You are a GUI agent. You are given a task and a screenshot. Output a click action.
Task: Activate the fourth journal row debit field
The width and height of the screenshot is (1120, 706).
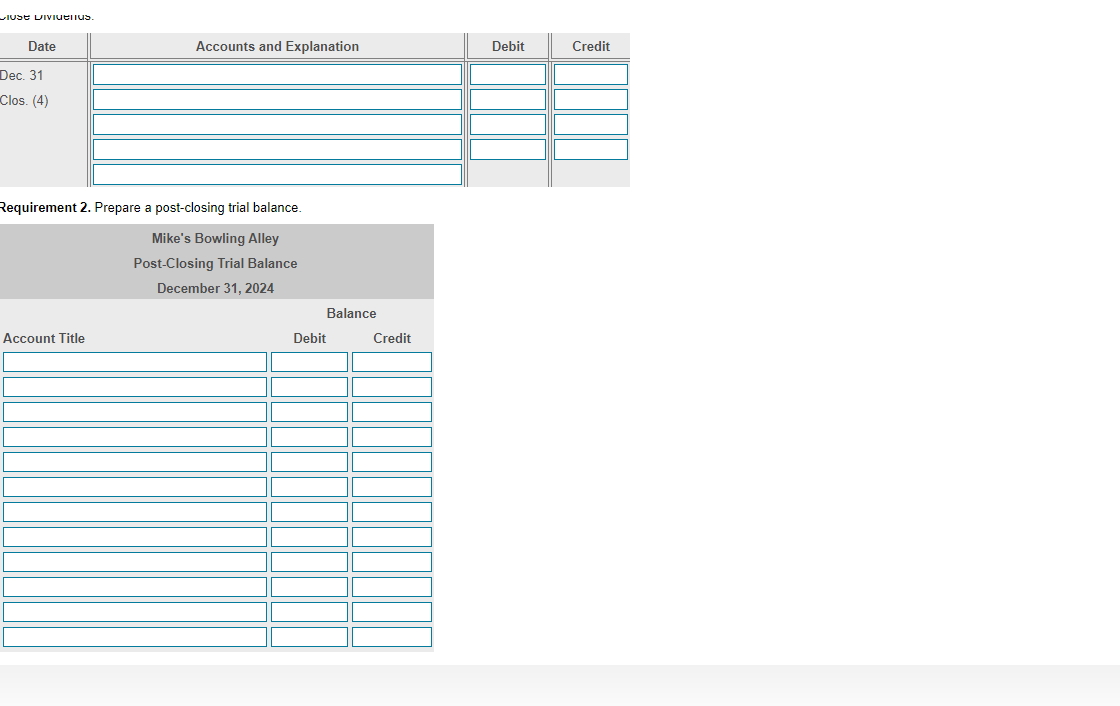click(508, 149)
